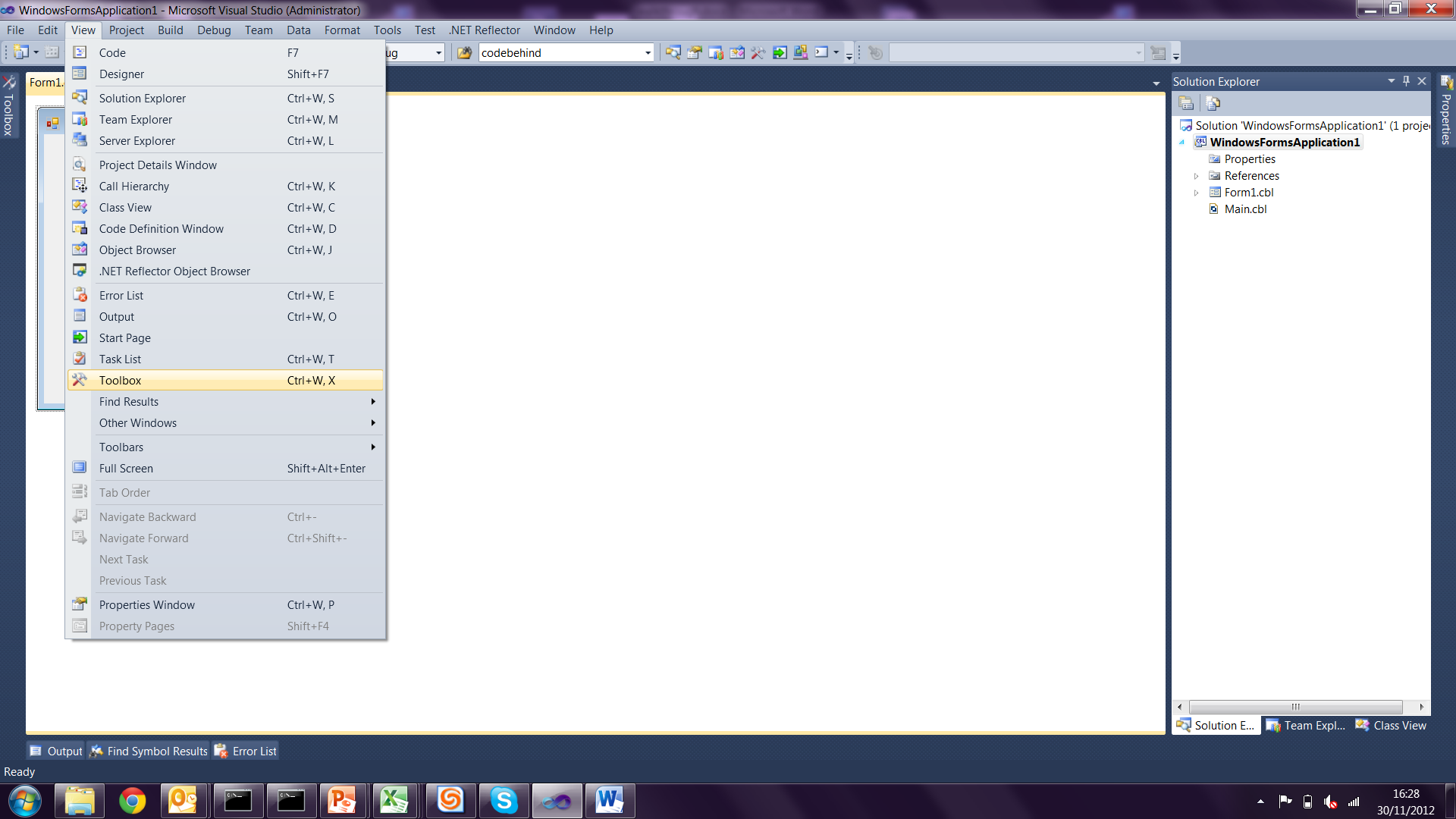The width and height of the screenshot is (1456, 819).
Task: Click the Toolbox toolbar icon
Action: [x=758, y=52]
